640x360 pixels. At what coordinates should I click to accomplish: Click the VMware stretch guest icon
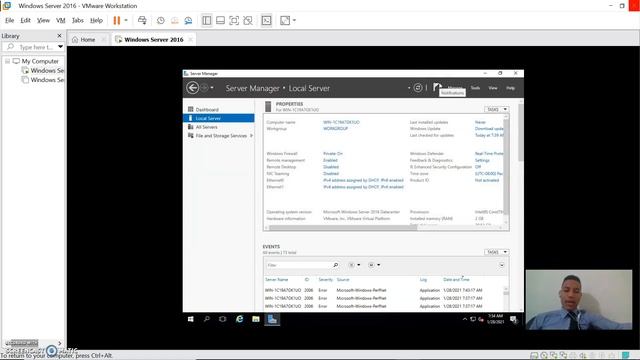[285, 20]
